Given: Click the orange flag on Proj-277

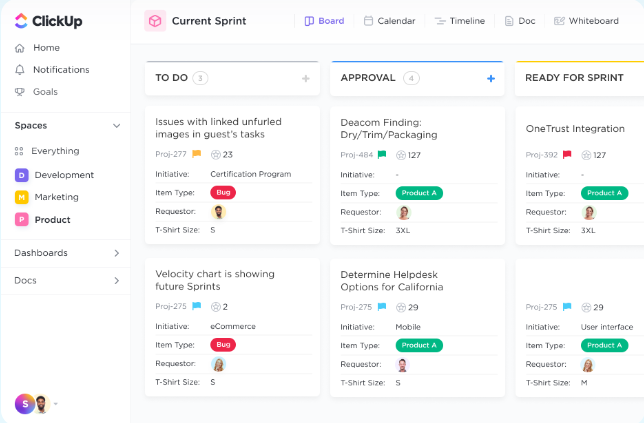Looking at the screenshot, I should pyautogui.click(x=197, y=155).
